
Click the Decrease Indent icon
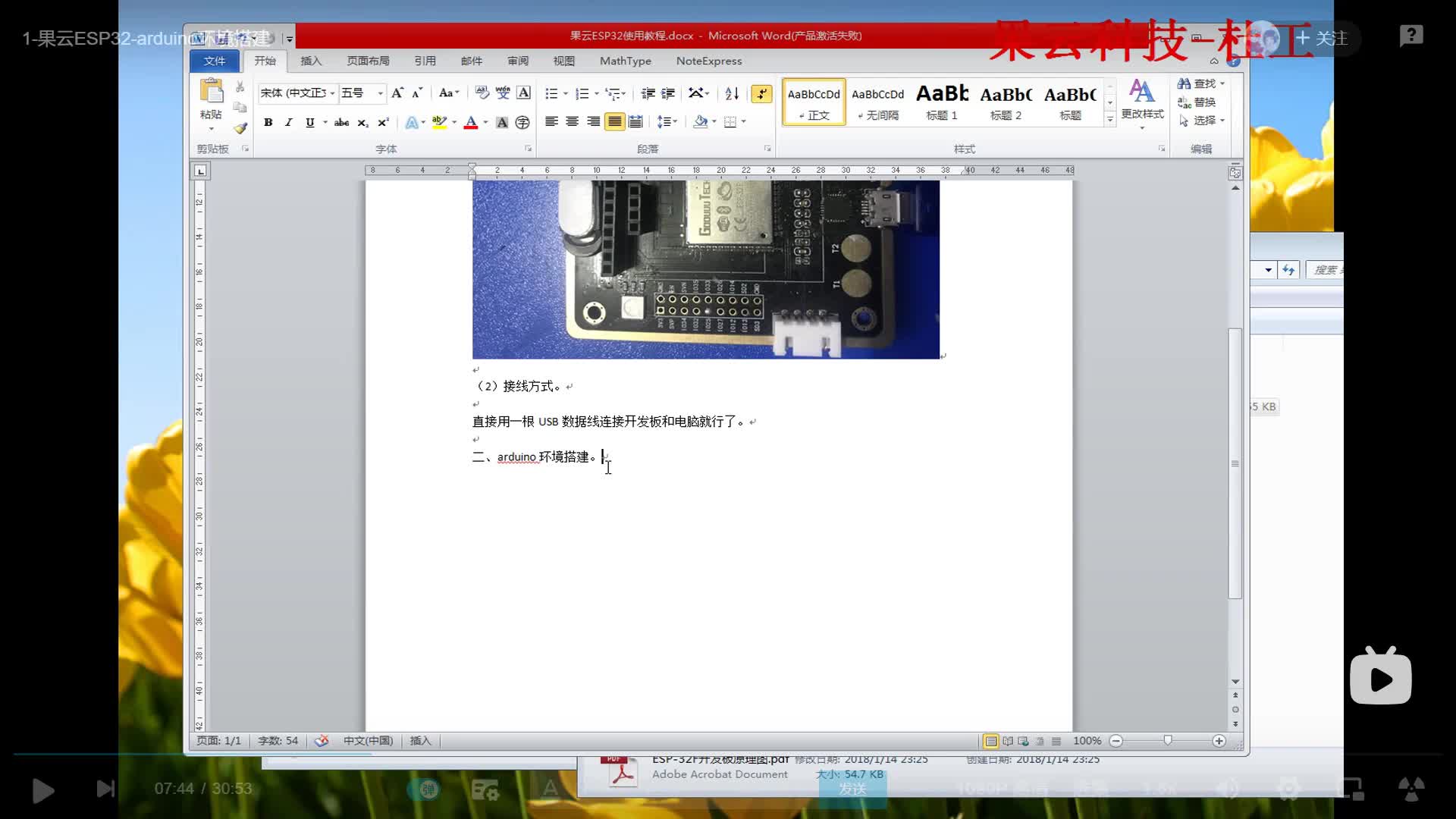[x=648, y=93]
